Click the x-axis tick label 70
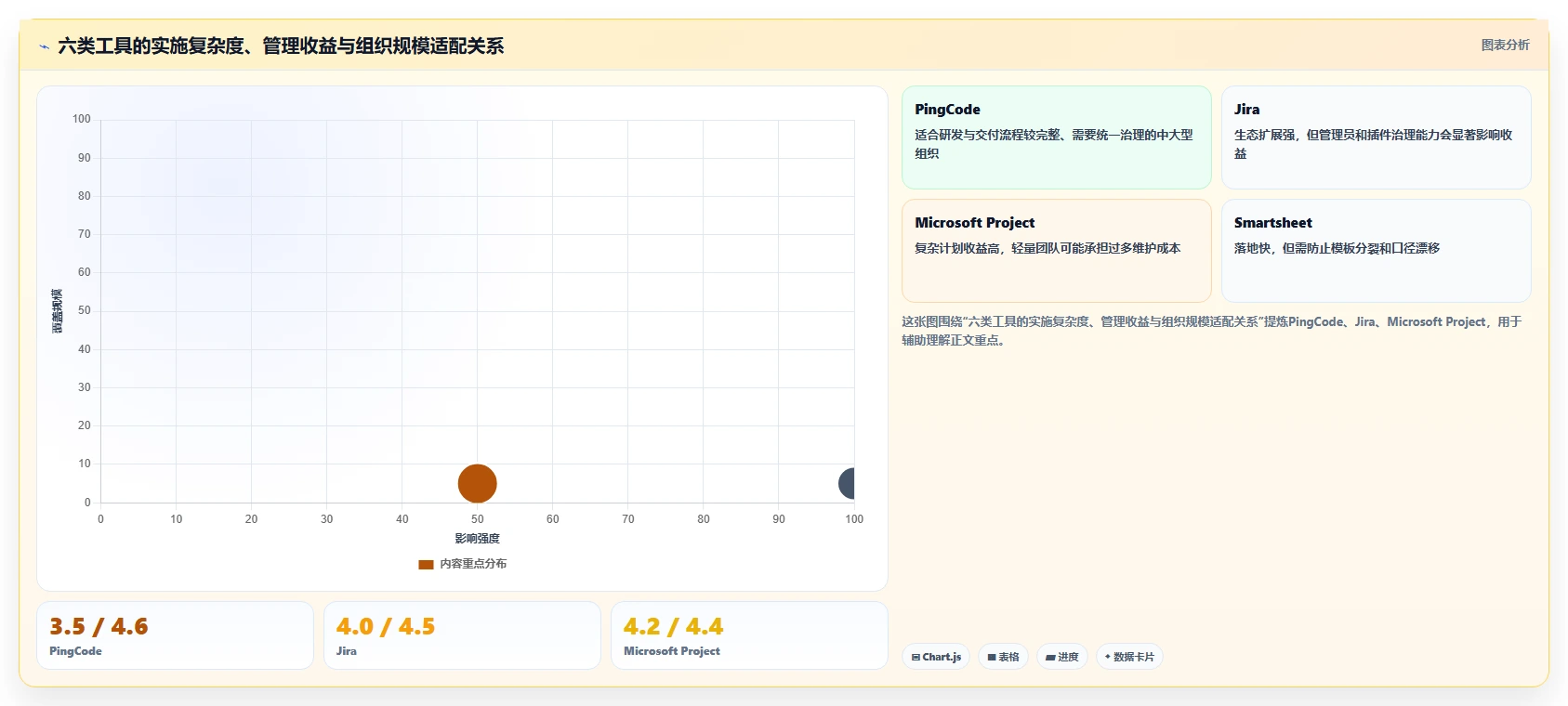1568x706 pixels. coord(628,519)
